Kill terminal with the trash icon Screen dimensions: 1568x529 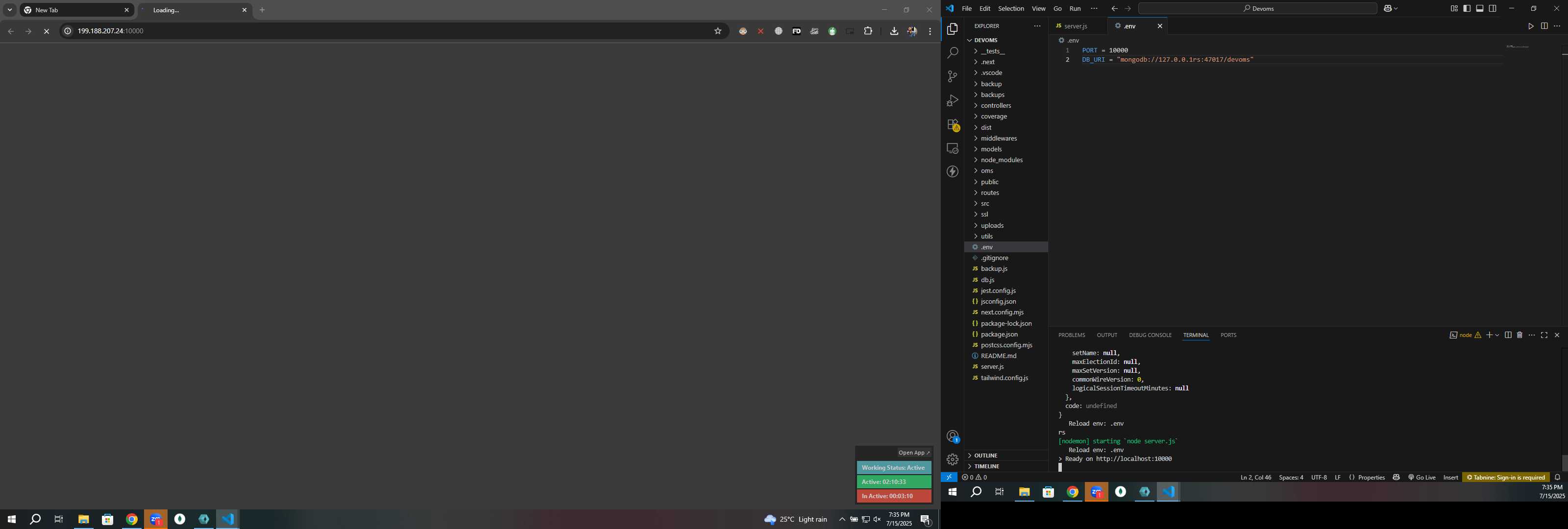click(x=1519, y=336)
